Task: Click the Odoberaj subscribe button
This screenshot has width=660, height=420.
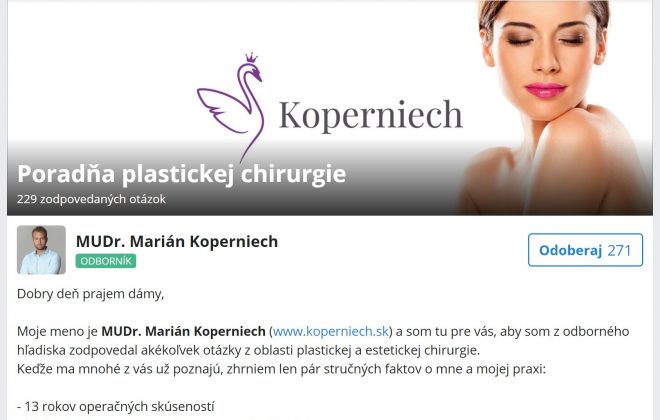Action: click(585, 250)
